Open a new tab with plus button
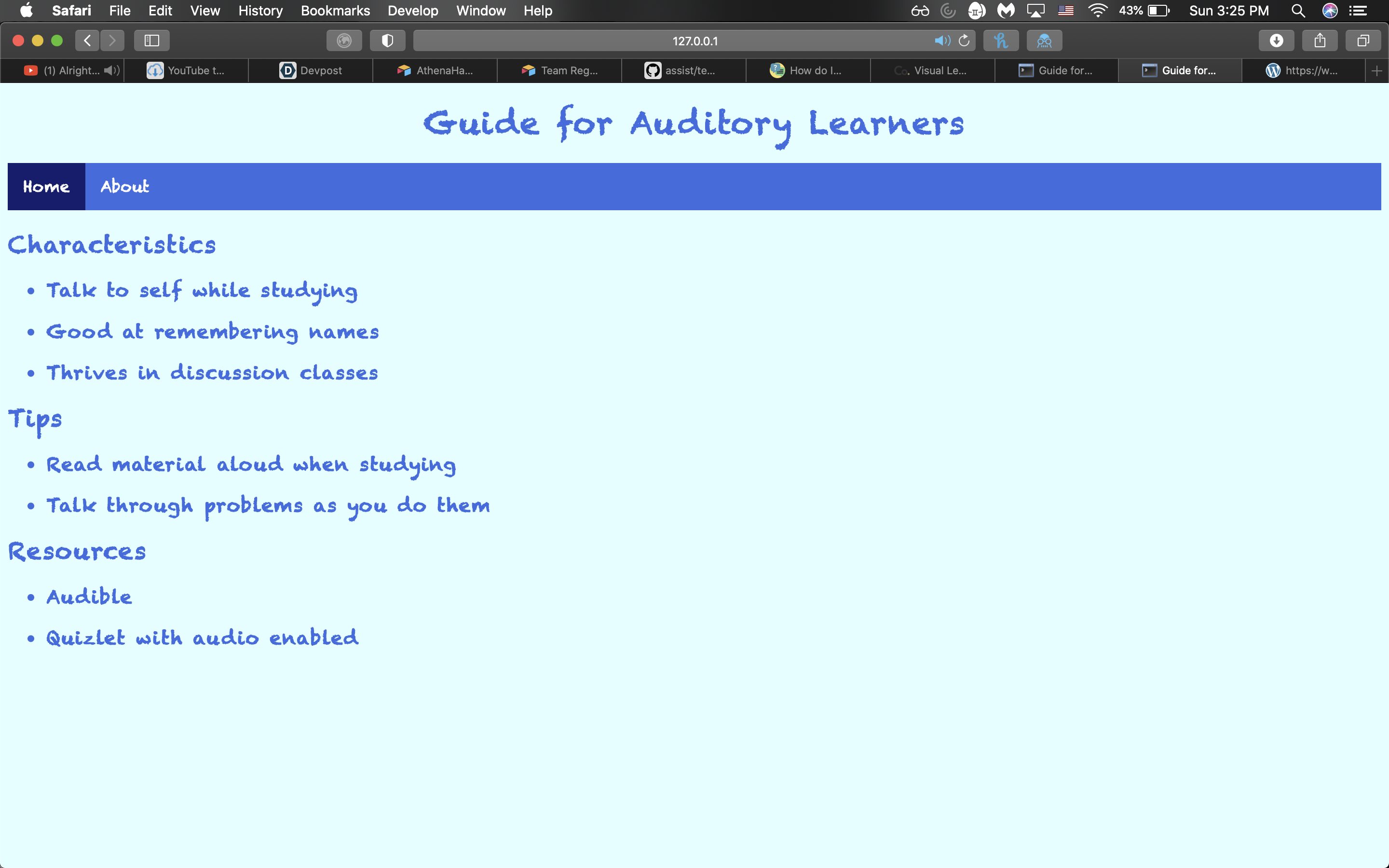The height and width of the screenshot is (868, 1389). (1376, 70)
